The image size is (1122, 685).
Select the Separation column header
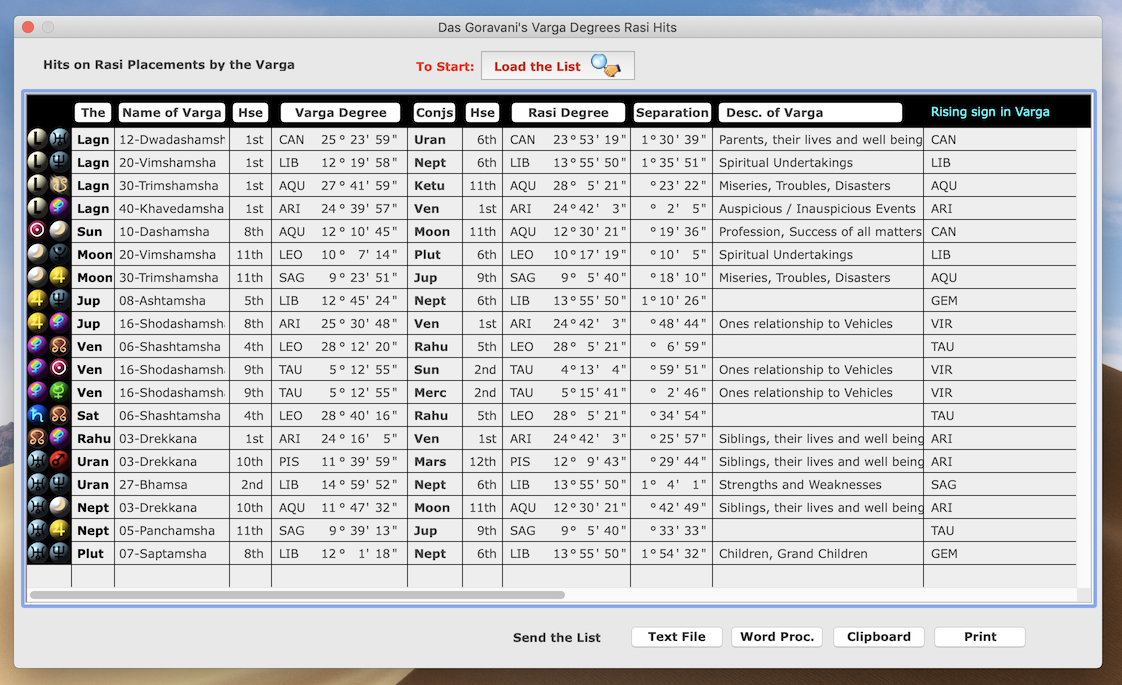coord(672,113)
